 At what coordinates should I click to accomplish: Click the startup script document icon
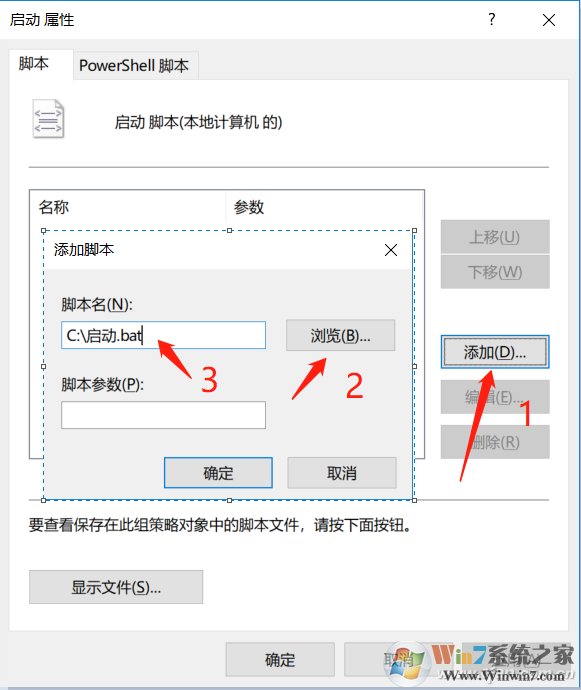[48, 118]
